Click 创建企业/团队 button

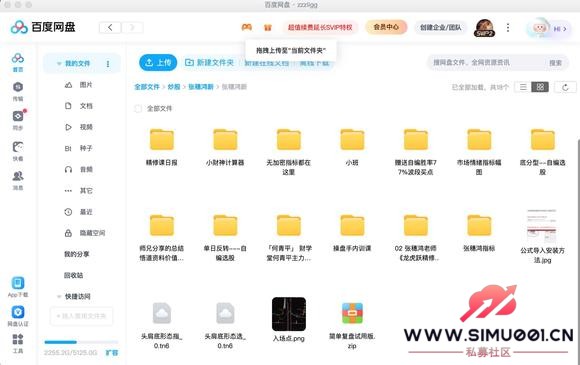coord(440,27)
